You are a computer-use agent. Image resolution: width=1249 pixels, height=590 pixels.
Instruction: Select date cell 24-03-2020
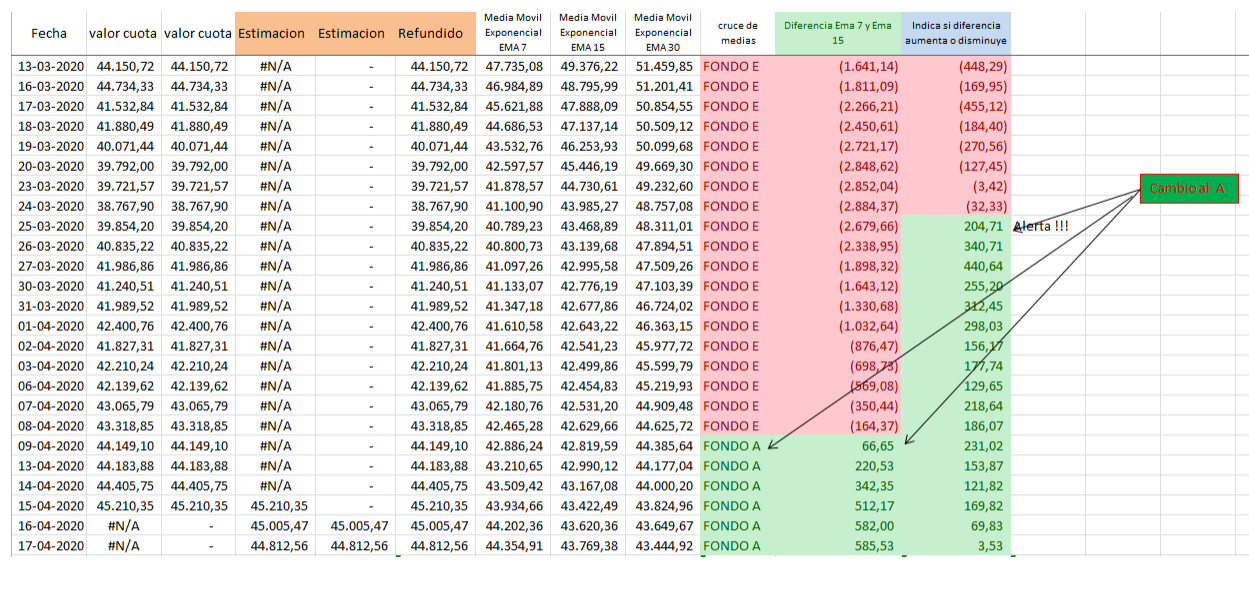coord(51,206)
